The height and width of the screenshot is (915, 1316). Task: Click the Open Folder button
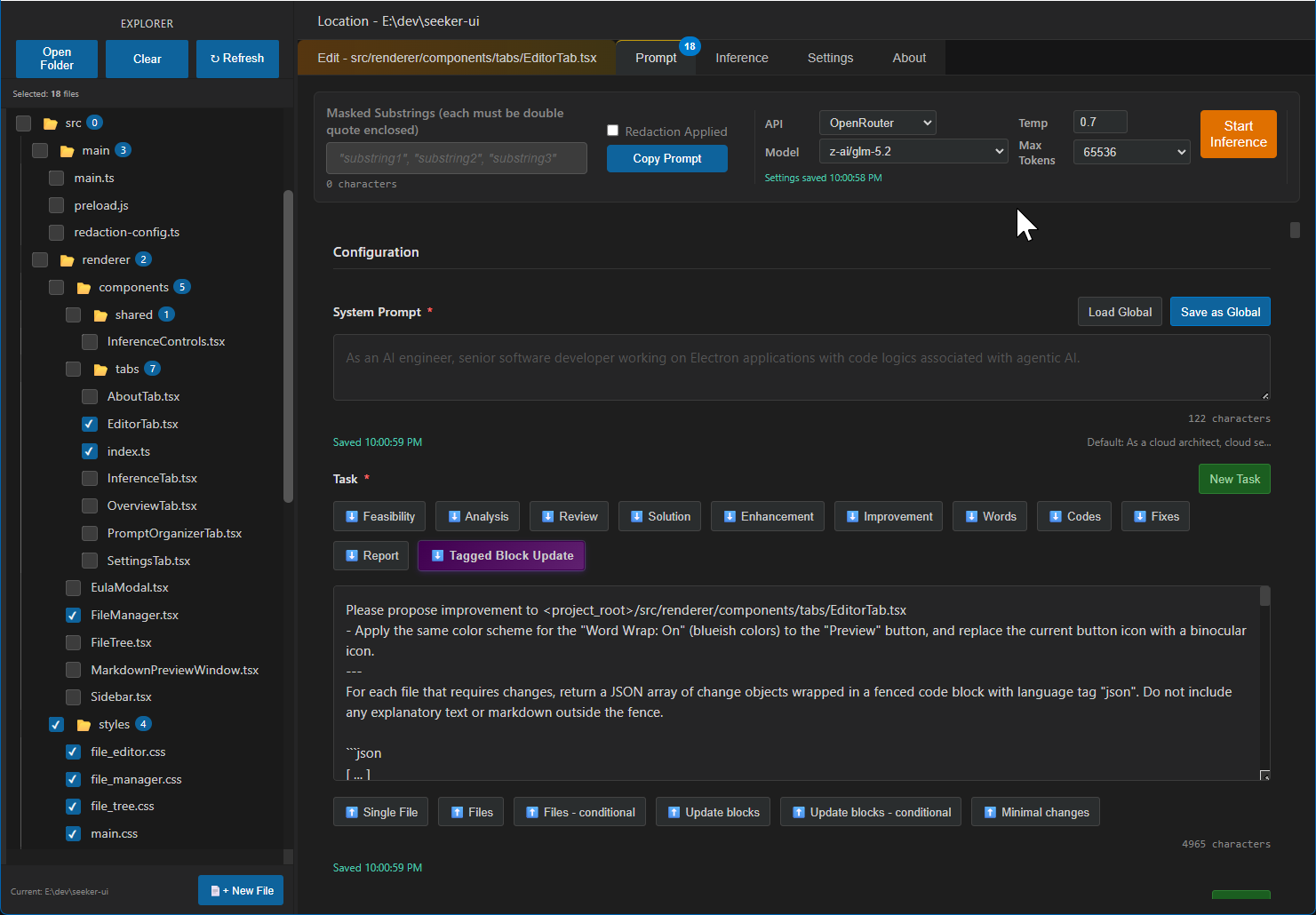(x=57, y=59)
